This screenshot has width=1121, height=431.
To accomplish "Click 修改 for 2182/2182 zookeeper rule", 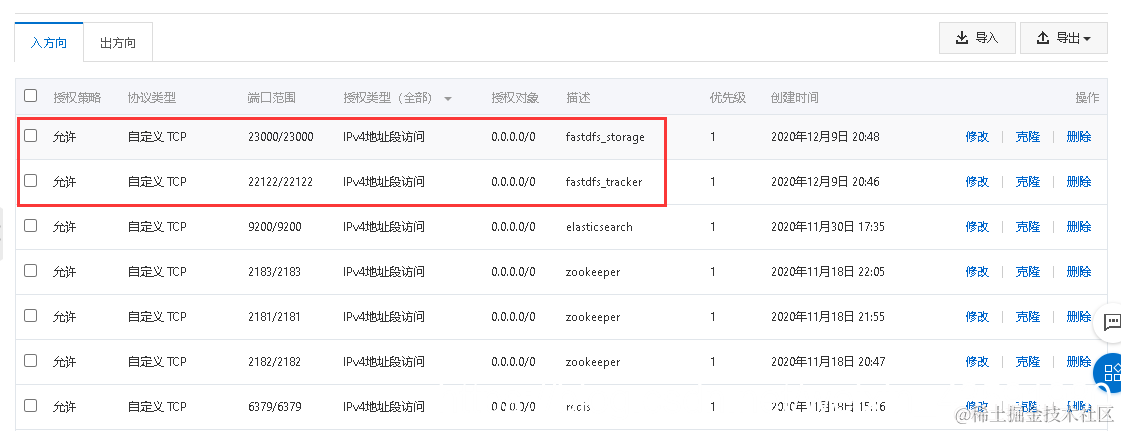I will click(x=977, y=362).
